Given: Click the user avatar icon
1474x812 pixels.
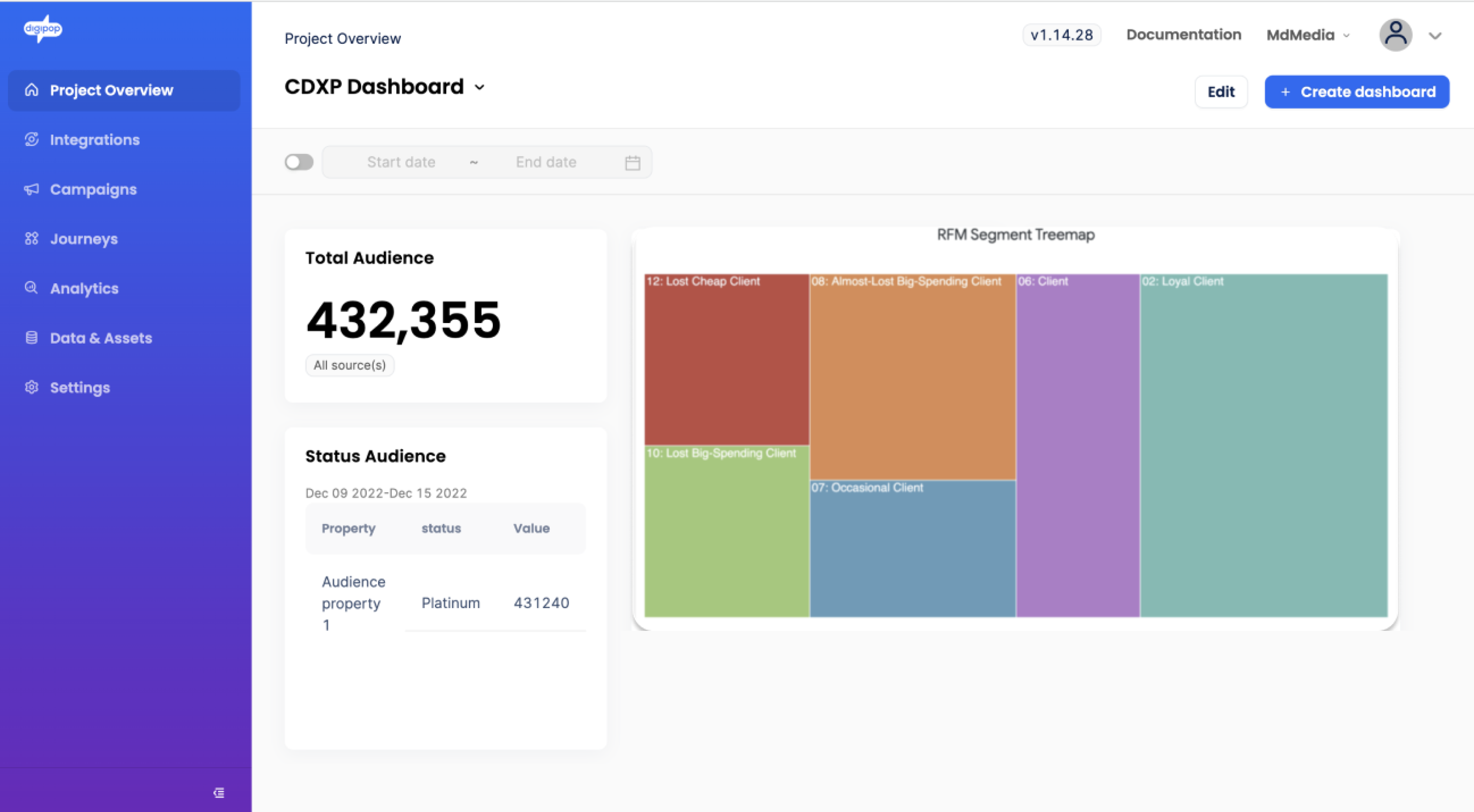Looking at the screenshot, I should point(1396,35).
